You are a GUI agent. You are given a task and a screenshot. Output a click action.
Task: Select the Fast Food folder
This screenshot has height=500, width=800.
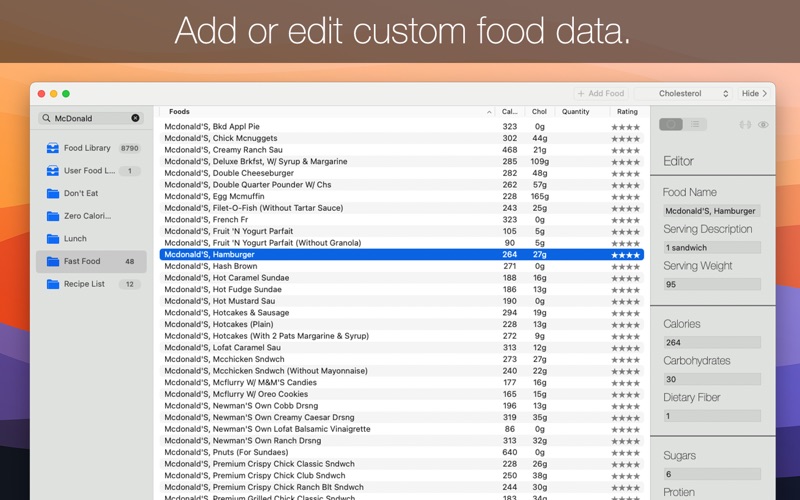click(91, 261)
